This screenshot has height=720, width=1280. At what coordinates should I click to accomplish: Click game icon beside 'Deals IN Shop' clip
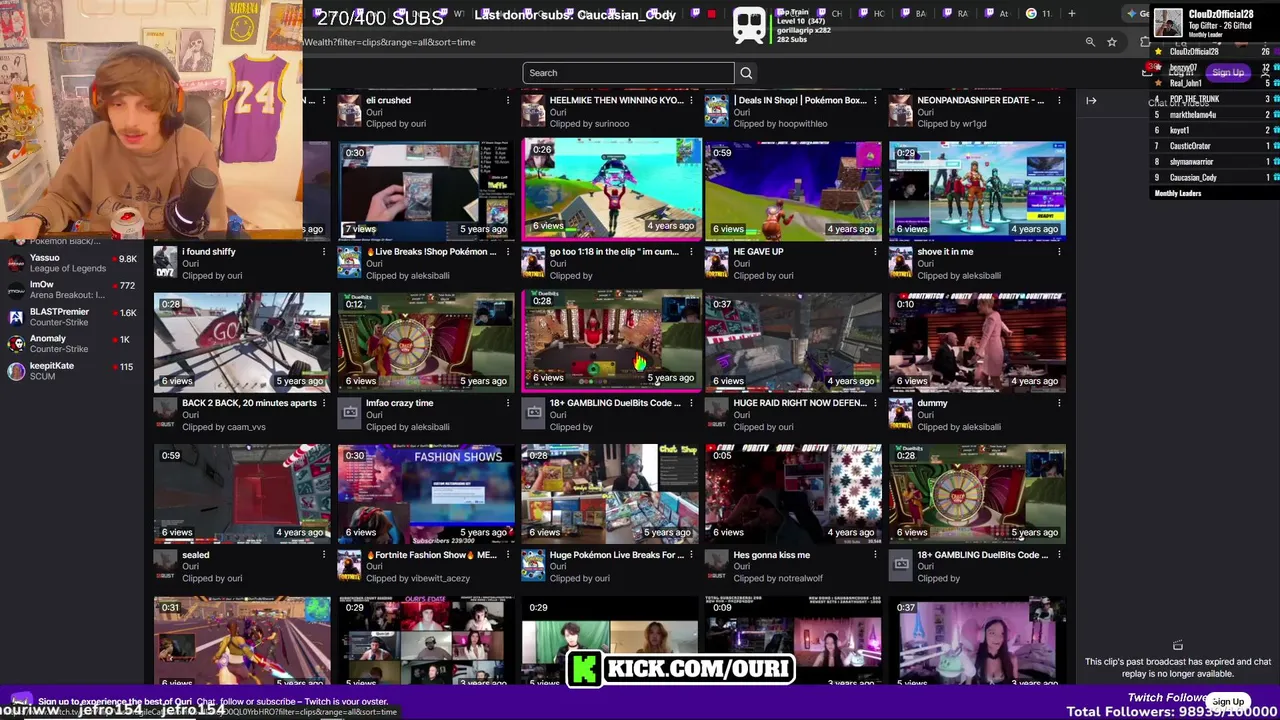[x=717, y=112]
